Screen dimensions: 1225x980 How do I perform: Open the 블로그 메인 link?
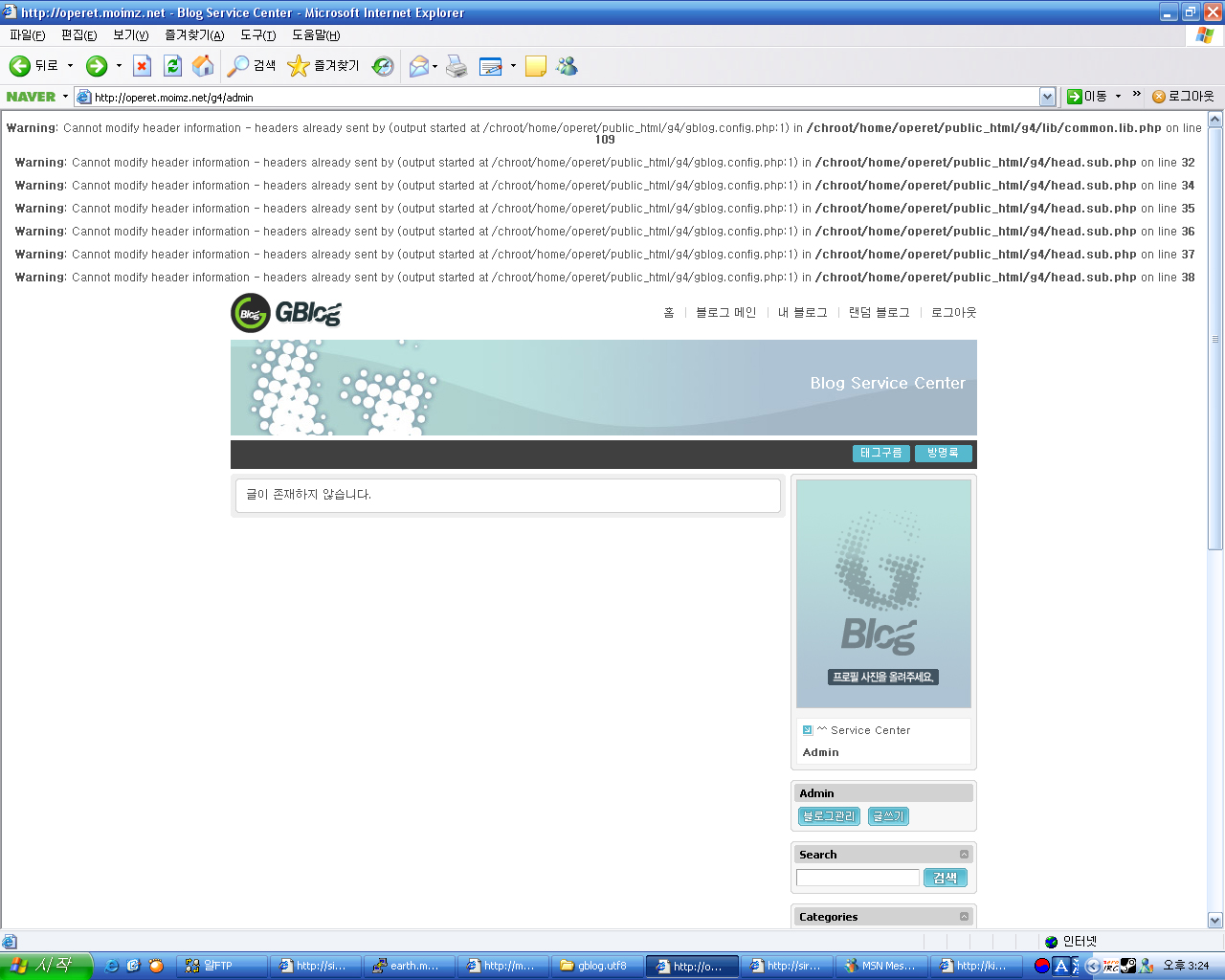[x=726, y=313]
